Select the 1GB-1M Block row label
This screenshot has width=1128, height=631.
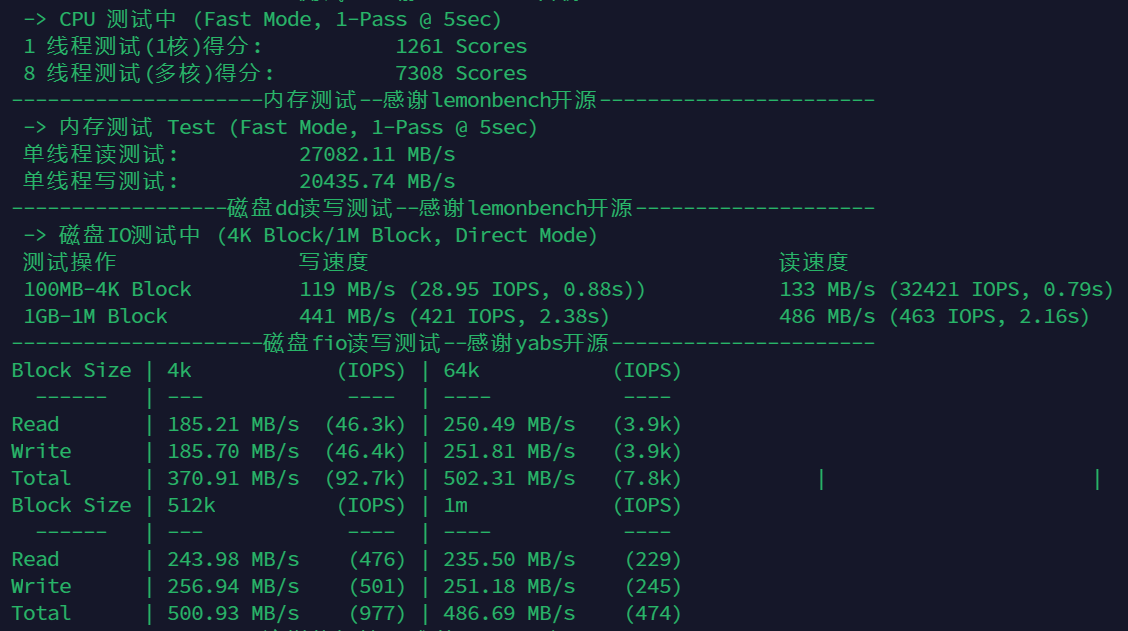click(x=95, y=316)
